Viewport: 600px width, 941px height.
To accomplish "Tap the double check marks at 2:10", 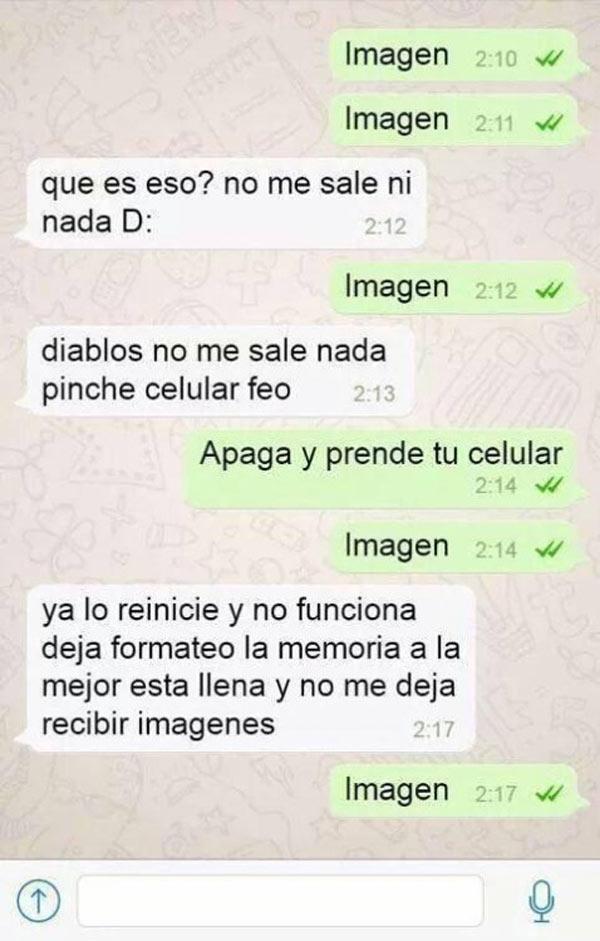I will 548,59.
